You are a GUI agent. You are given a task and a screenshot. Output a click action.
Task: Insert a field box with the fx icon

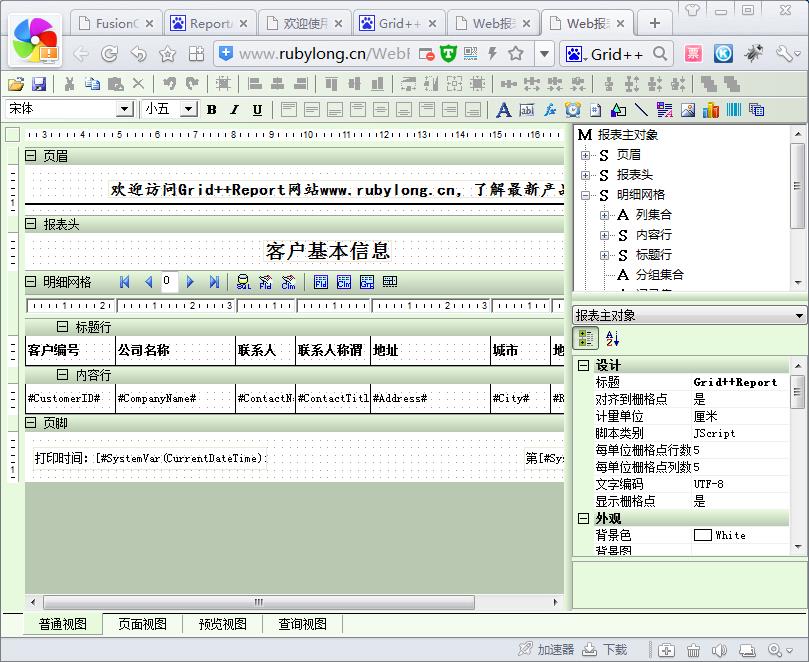click(x=550, y=109)
